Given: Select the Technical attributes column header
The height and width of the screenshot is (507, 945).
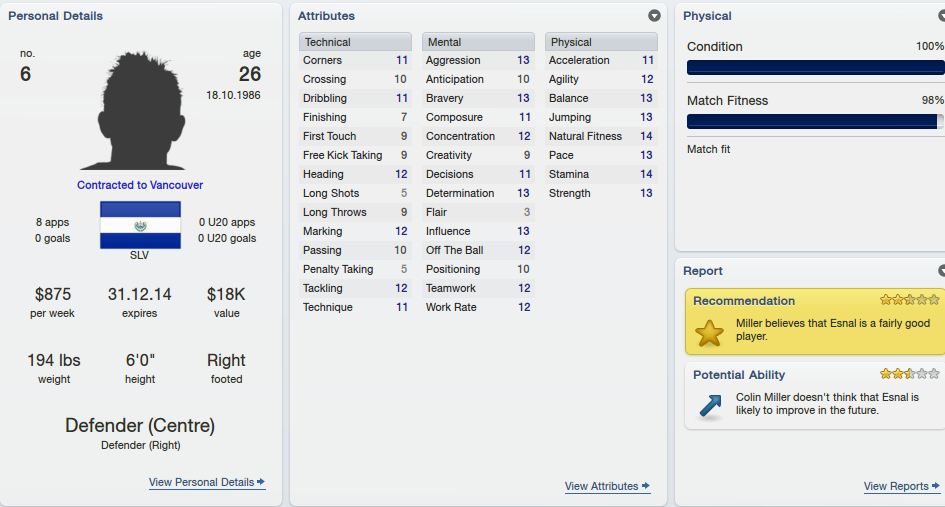Looking at the screenshot, I should [355, 42].
